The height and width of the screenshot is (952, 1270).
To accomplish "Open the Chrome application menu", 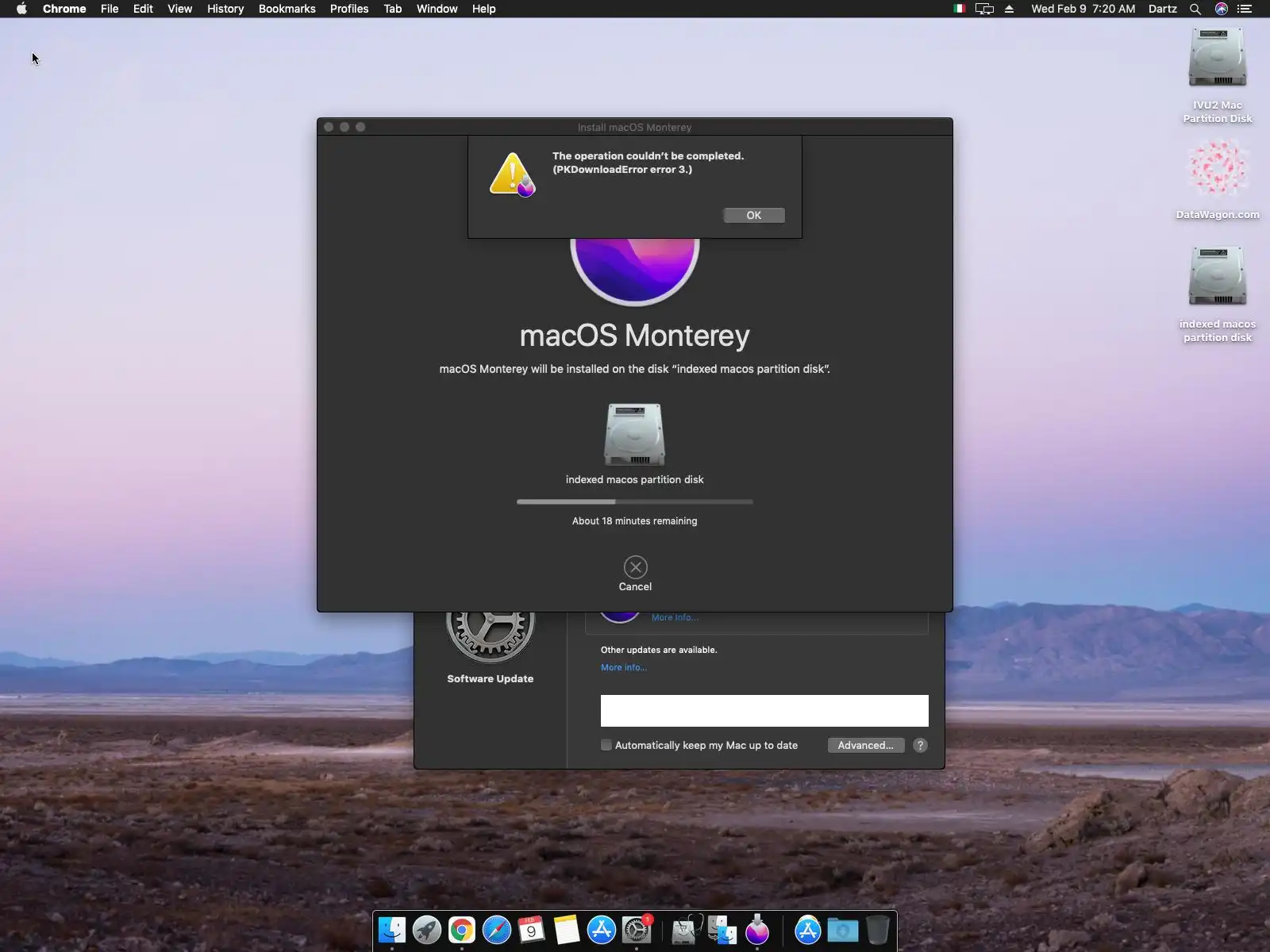I will click(64, 9).
